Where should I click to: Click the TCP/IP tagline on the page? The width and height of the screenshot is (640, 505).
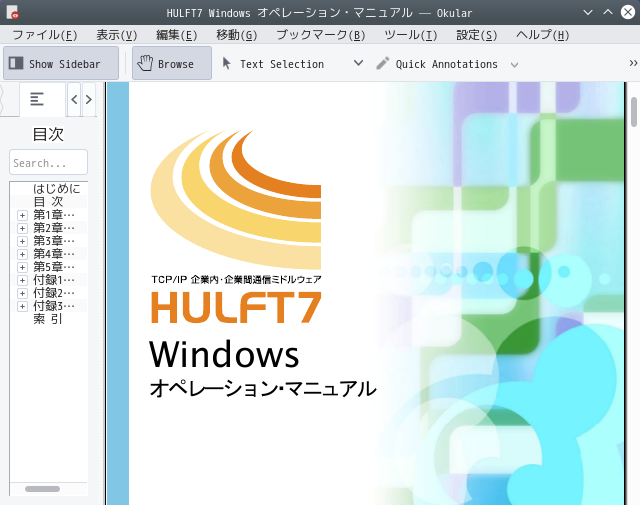point(236,280)
